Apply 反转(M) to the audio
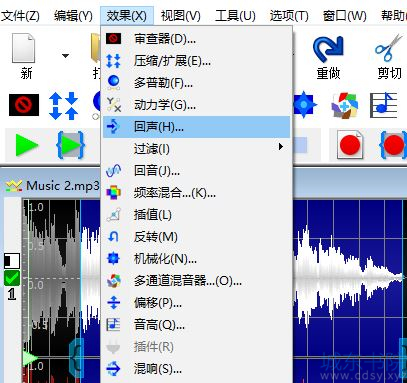Screen dimensions: 407x383 [196, 237]
